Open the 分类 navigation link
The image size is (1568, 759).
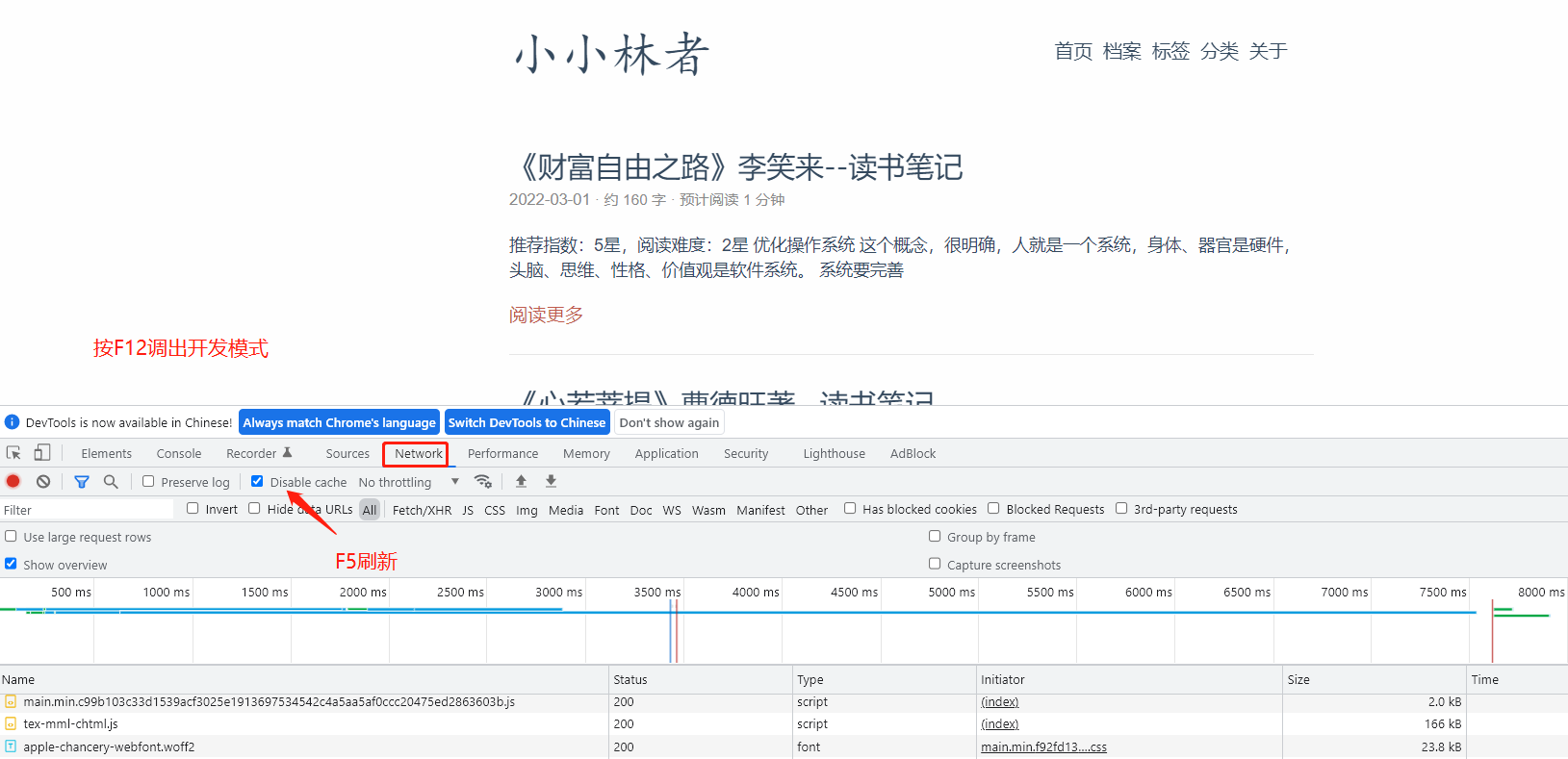tap(1220, 51)
